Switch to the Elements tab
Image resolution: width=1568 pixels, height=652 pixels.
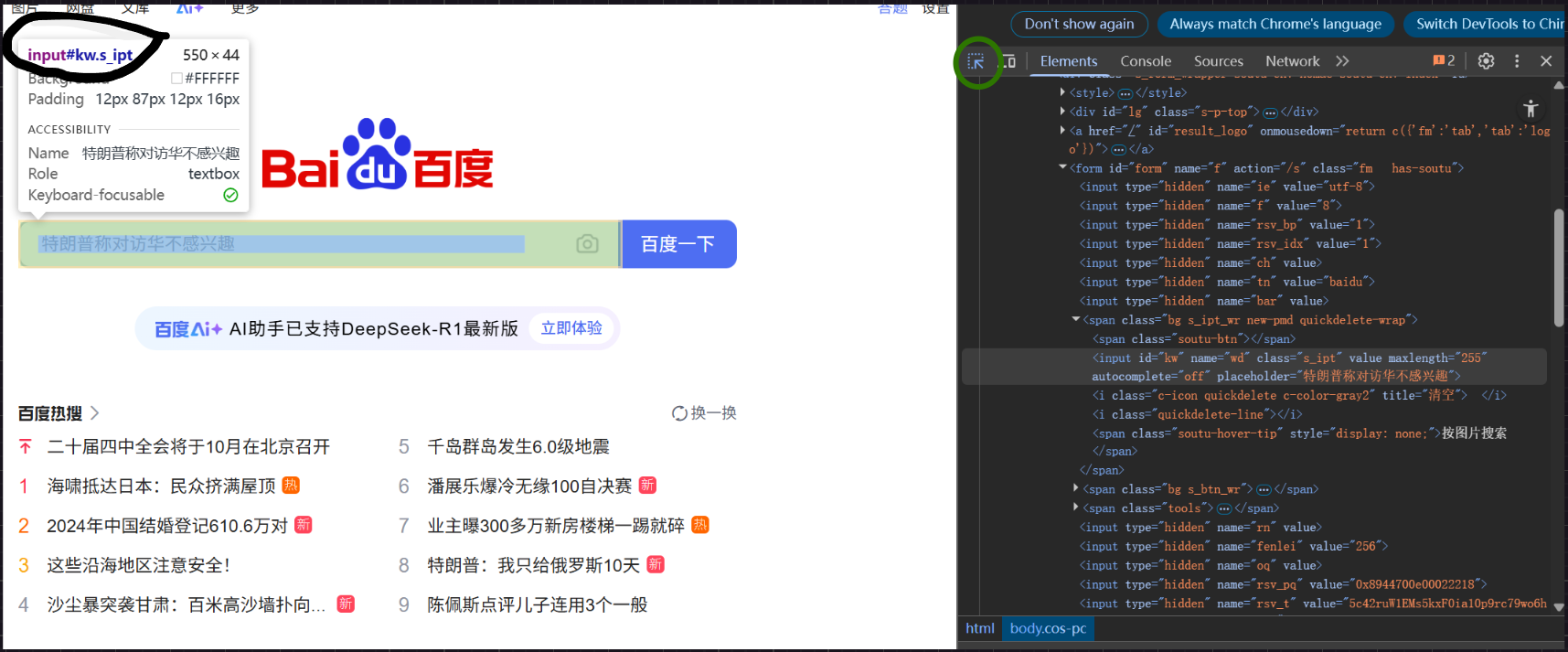(x=1068, y=61)
